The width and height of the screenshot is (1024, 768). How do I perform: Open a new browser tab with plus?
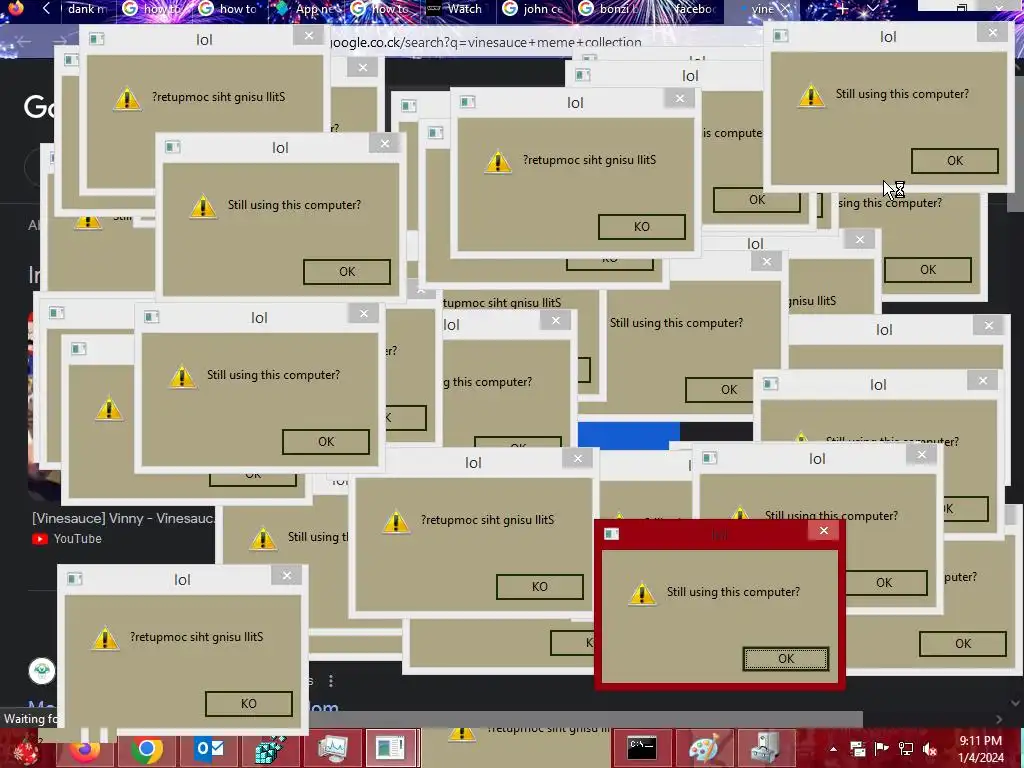(842, 8)
